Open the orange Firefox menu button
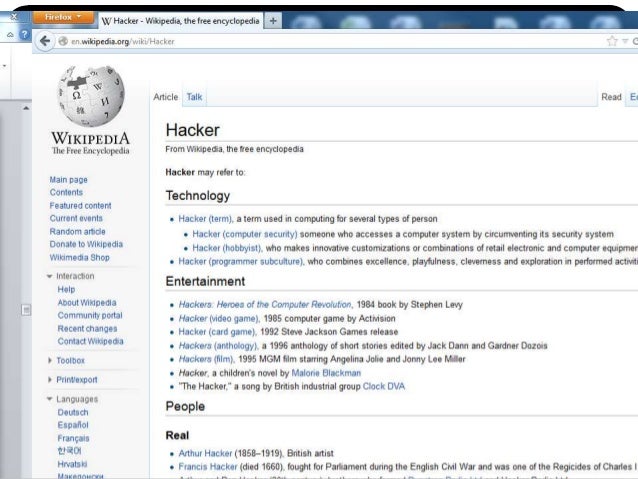This screenshot has height=479, width=638. tap(63, 17)
